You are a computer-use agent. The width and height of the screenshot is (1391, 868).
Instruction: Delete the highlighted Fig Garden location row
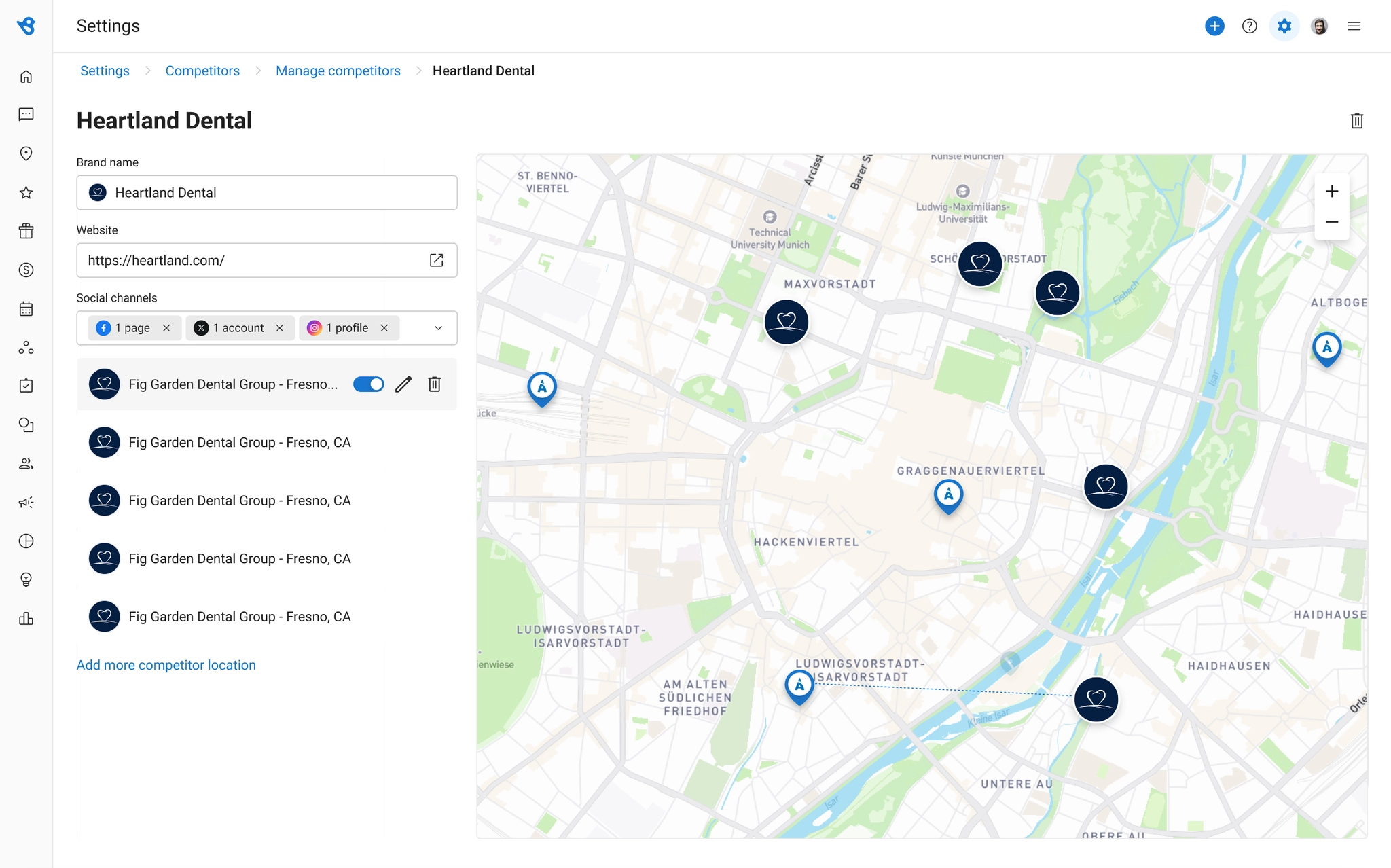click(435, 384)
